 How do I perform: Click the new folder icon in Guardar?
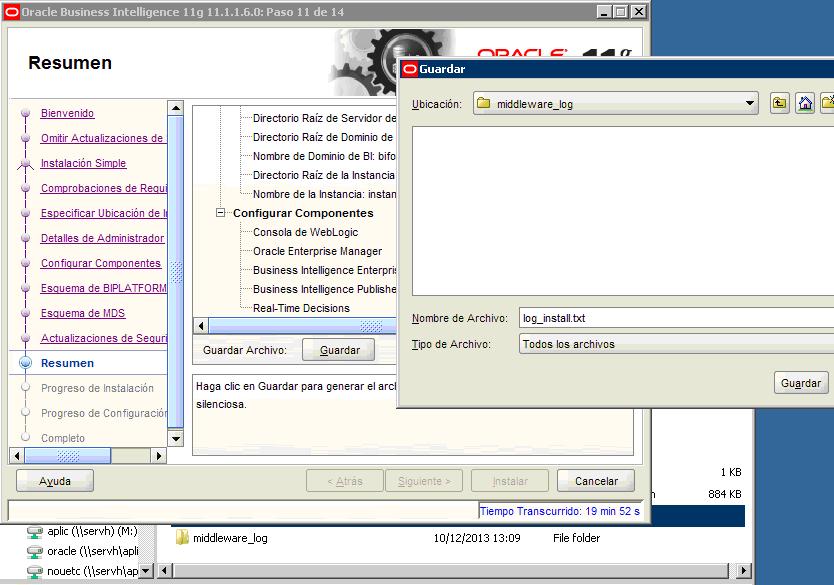click(x=828, y=103)
